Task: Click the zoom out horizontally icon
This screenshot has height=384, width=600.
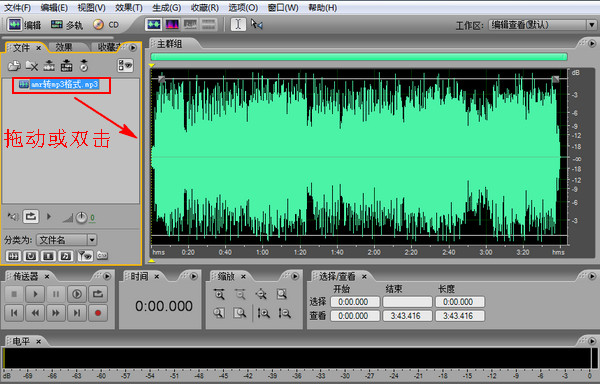Action: pos(240,294)
